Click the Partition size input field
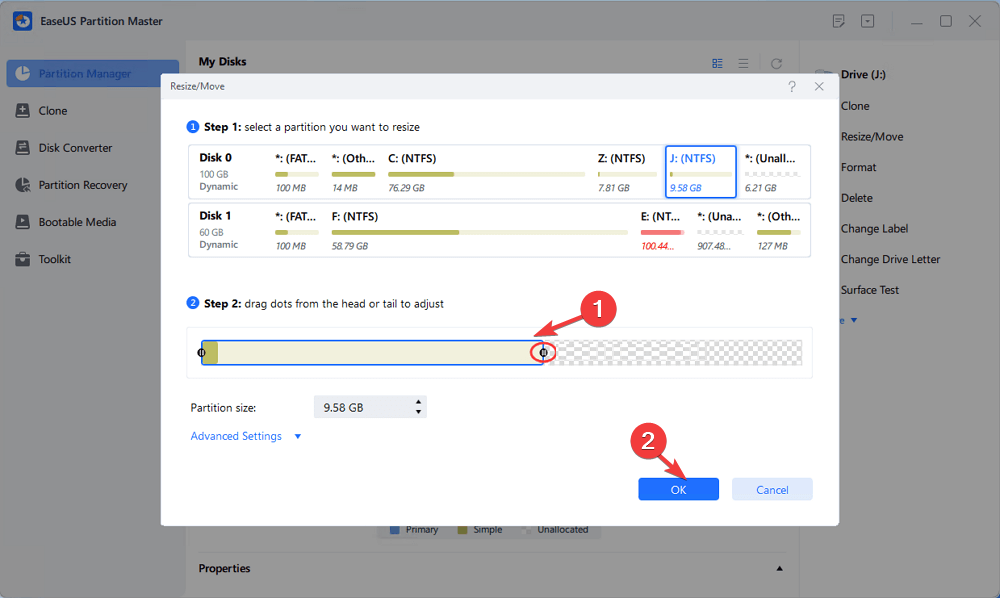1000x598 pixels. [x=370, y=407]
